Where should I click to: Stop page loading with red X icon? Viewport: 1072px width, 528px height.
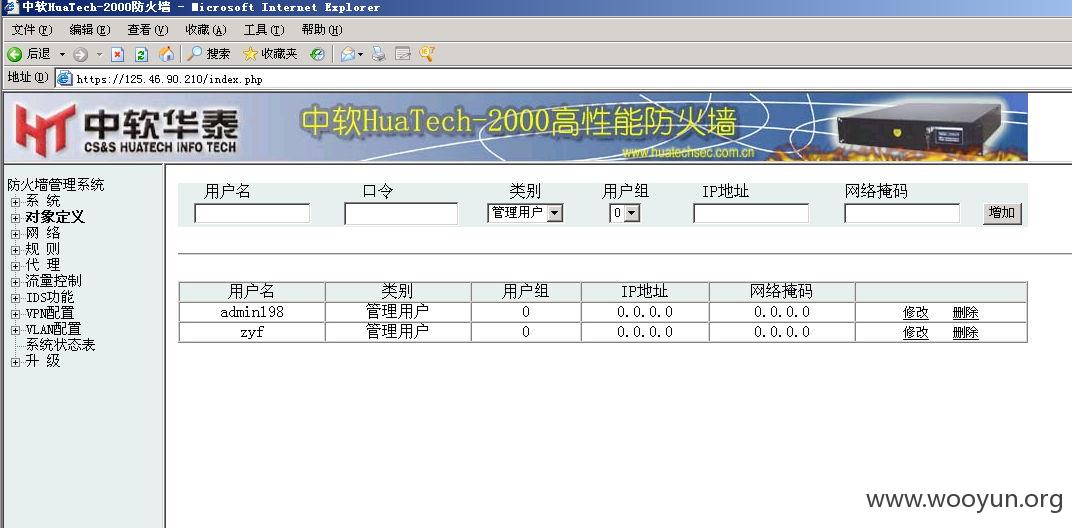(118, 54)
